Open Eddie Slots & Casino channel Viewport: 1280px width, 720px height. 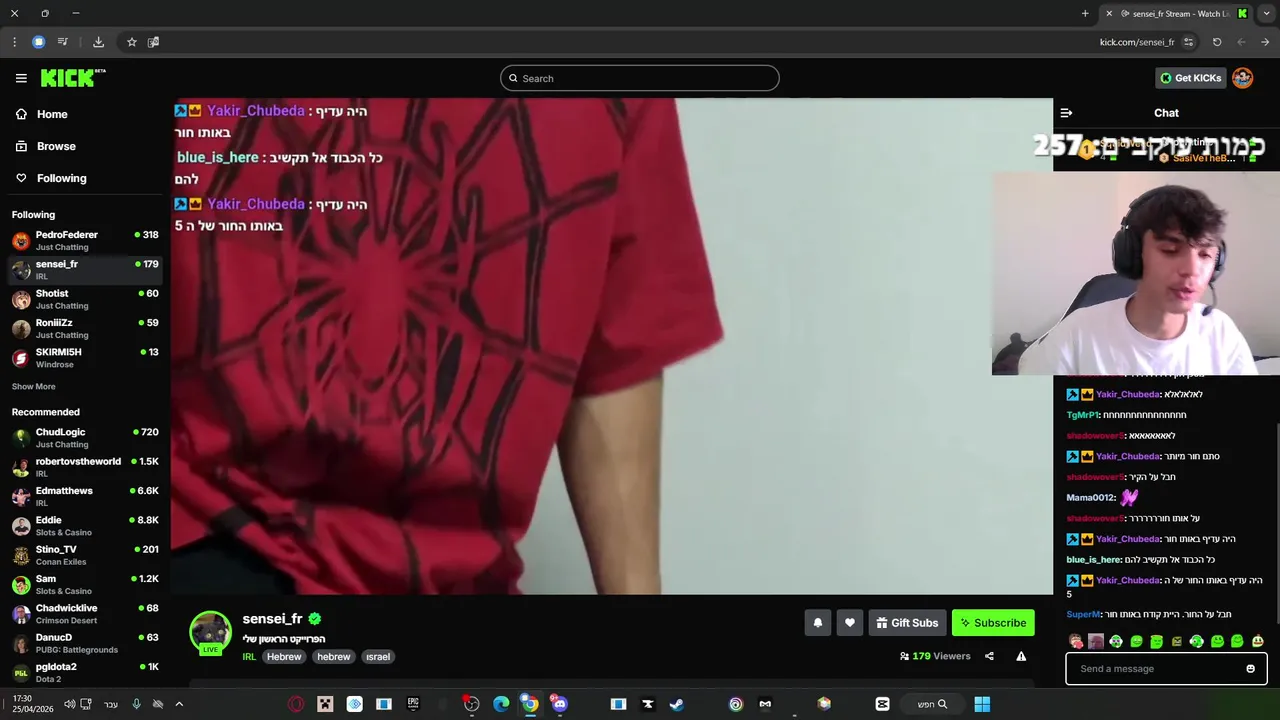pos(85,526)
